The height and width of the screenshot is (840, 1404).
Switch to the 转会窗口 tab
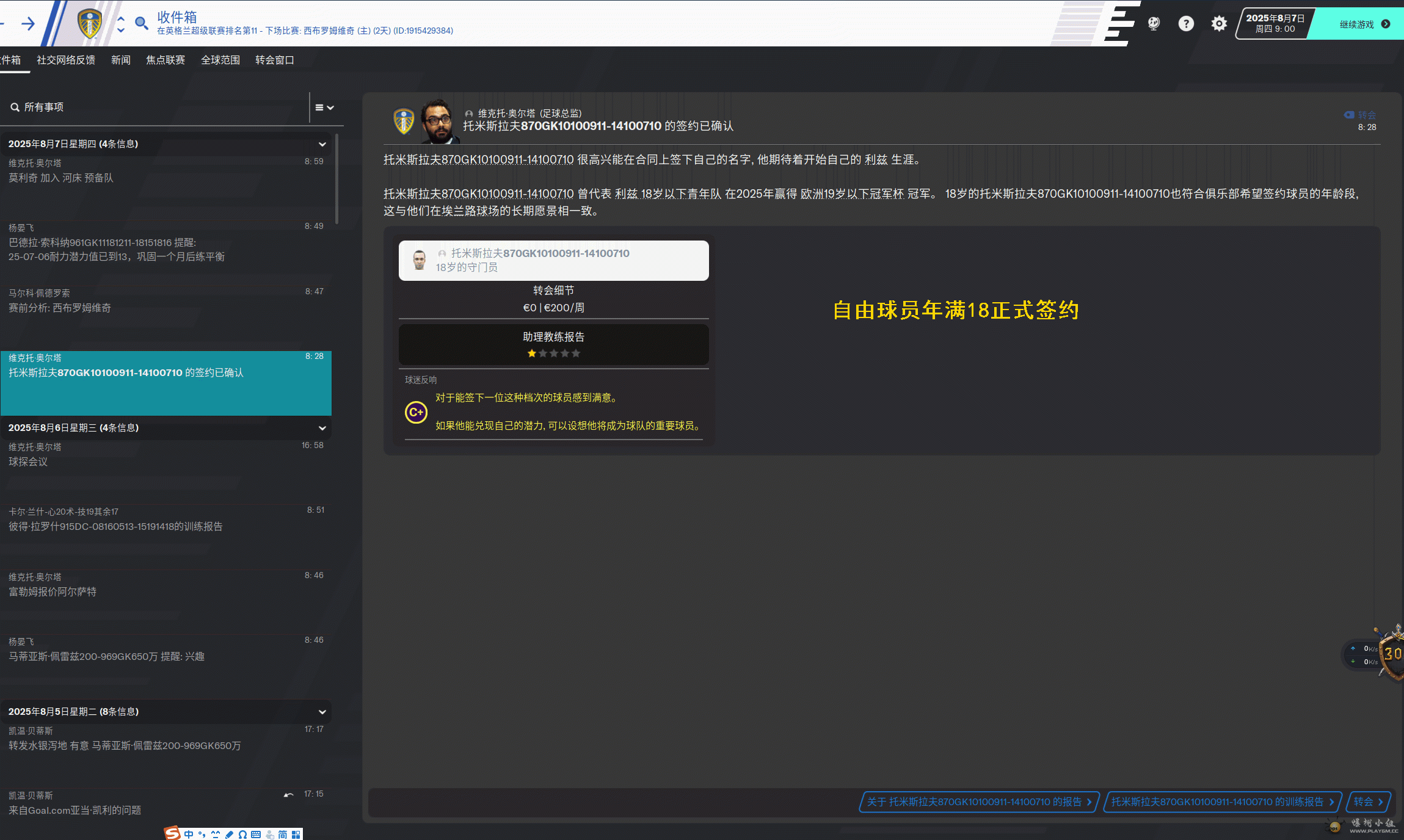274,60
